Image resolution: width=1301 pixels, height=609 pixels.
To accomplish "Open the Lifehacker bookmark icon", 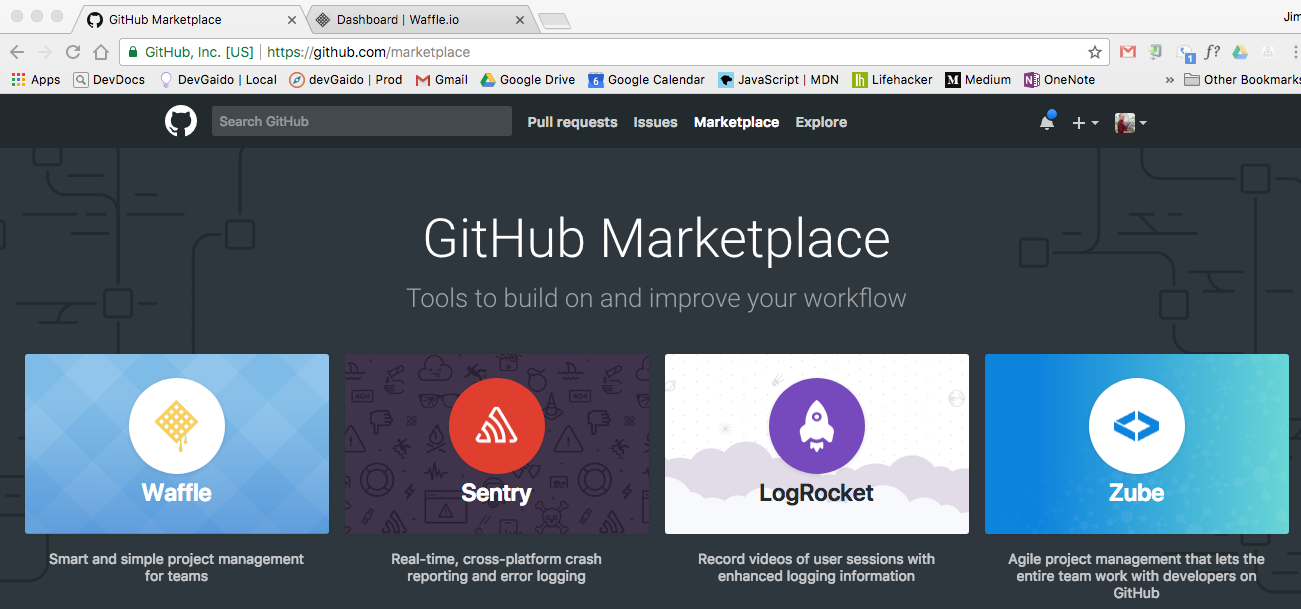I will coord(861,79).
